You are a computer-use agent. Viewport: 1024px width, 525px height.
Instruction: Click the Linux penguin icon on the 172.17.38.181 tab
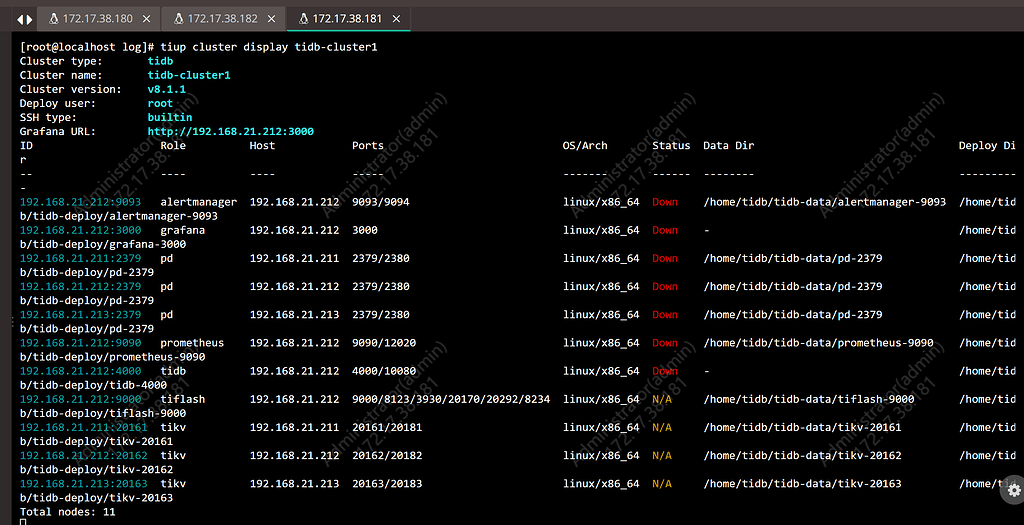(303, 19)
